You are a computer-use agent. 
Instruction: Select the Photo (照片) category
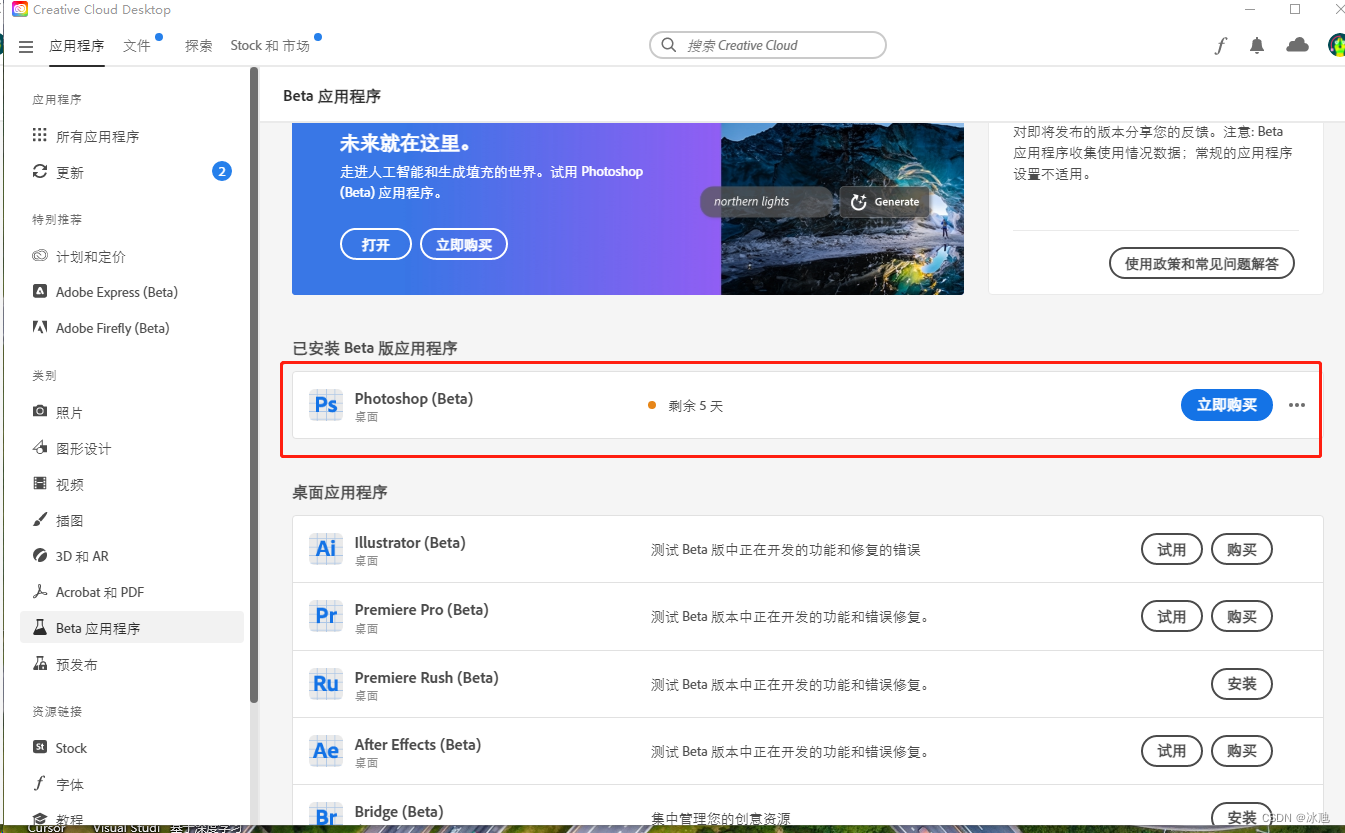(132, 412)
